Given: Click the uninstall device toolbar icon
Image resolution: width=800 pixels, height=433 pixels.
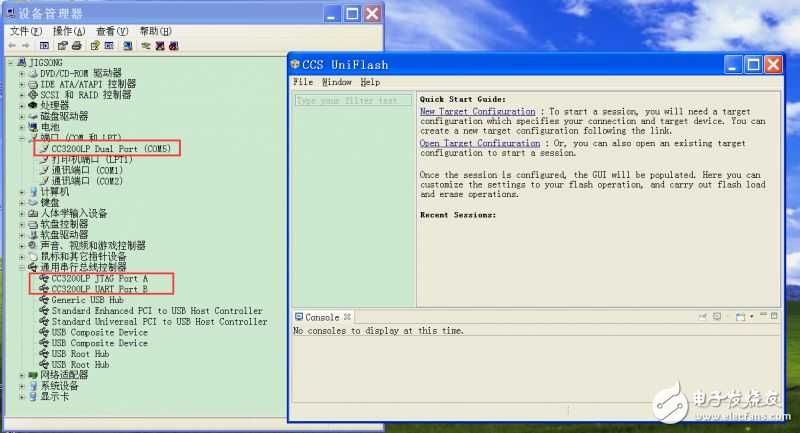Looking at the screenshot, I should 173,45.
